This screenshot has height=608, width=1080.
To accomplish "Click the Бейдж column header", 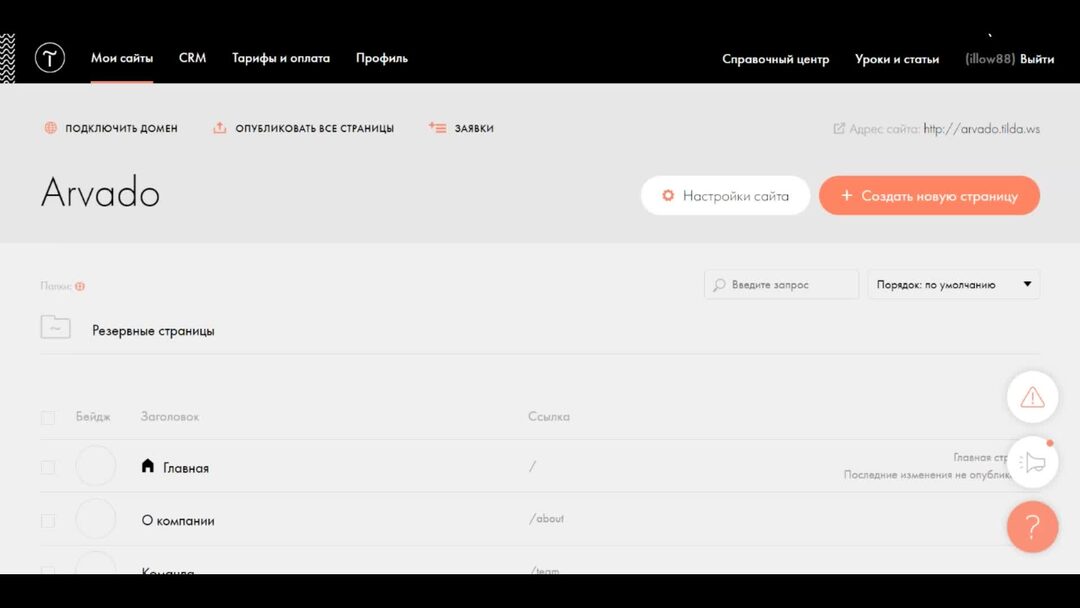I will [x=93, y=417].
